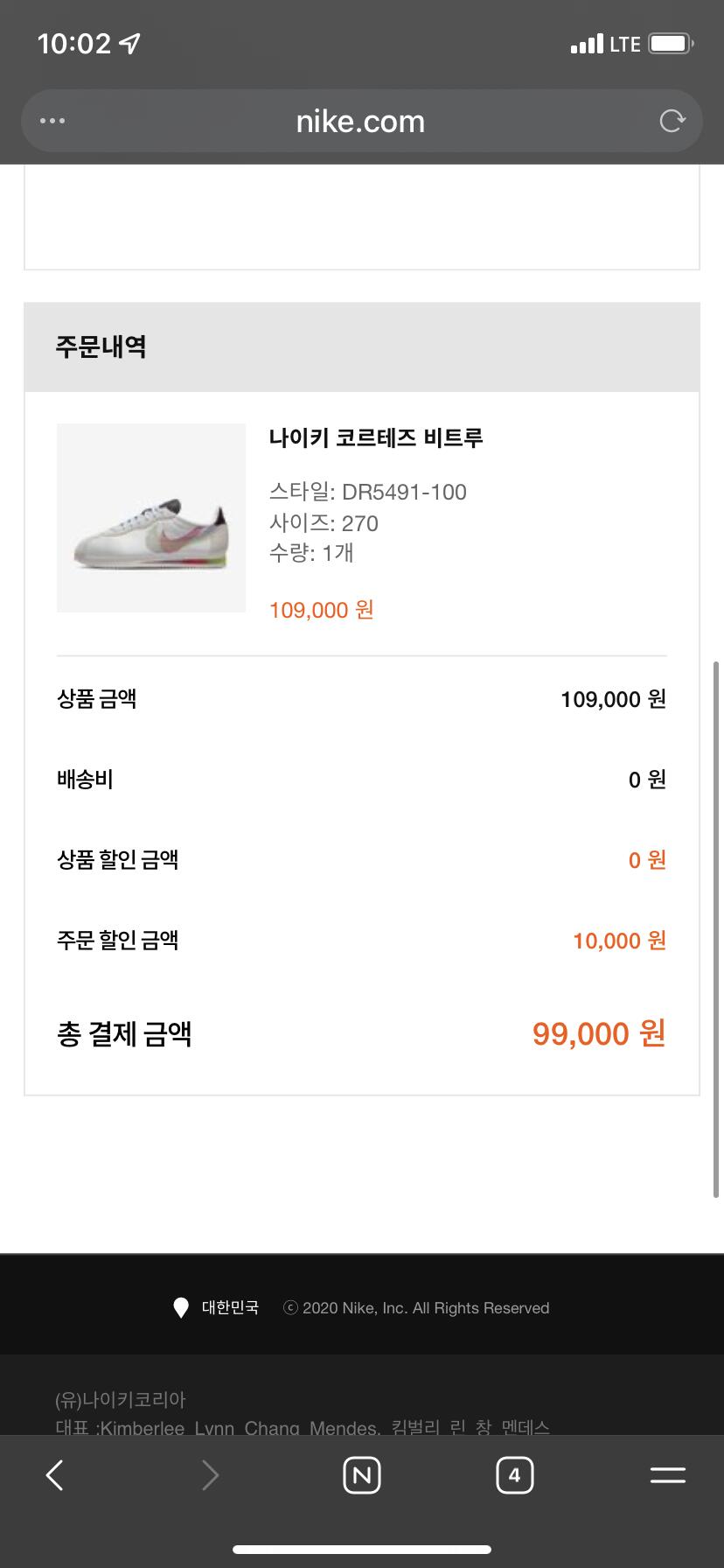
Task: Tap the location arrow beside the clock
Action: coord(129,44)
